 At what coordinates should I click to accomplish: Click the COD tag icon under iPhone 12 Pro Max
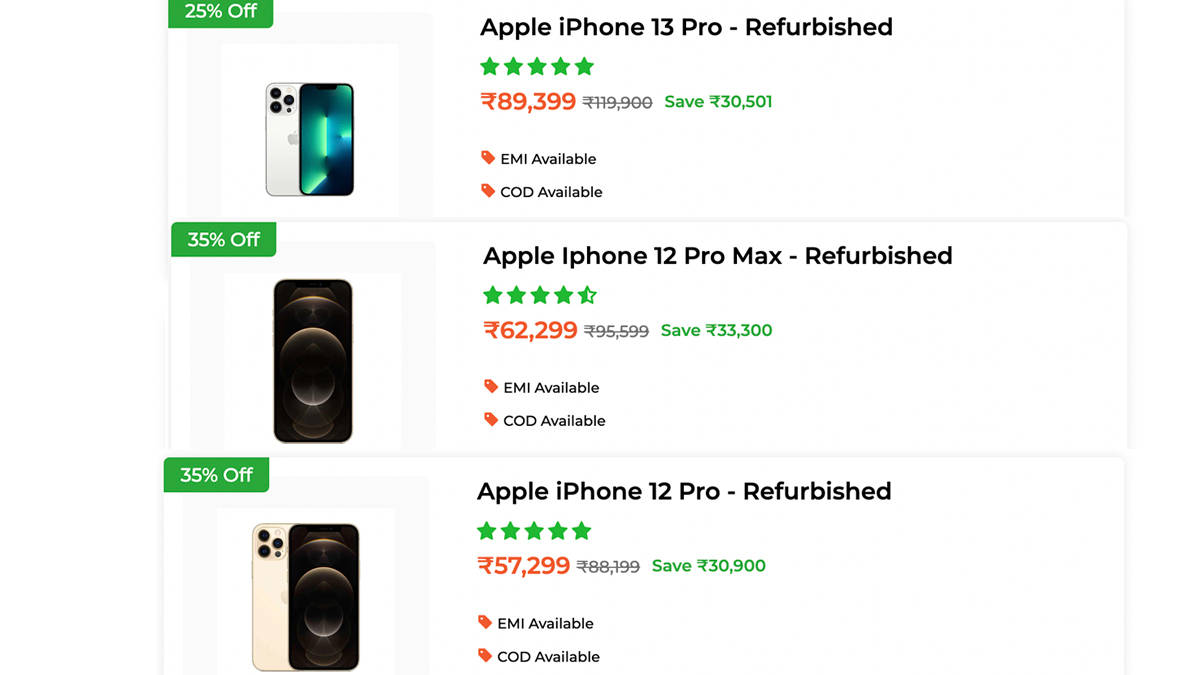492,420
